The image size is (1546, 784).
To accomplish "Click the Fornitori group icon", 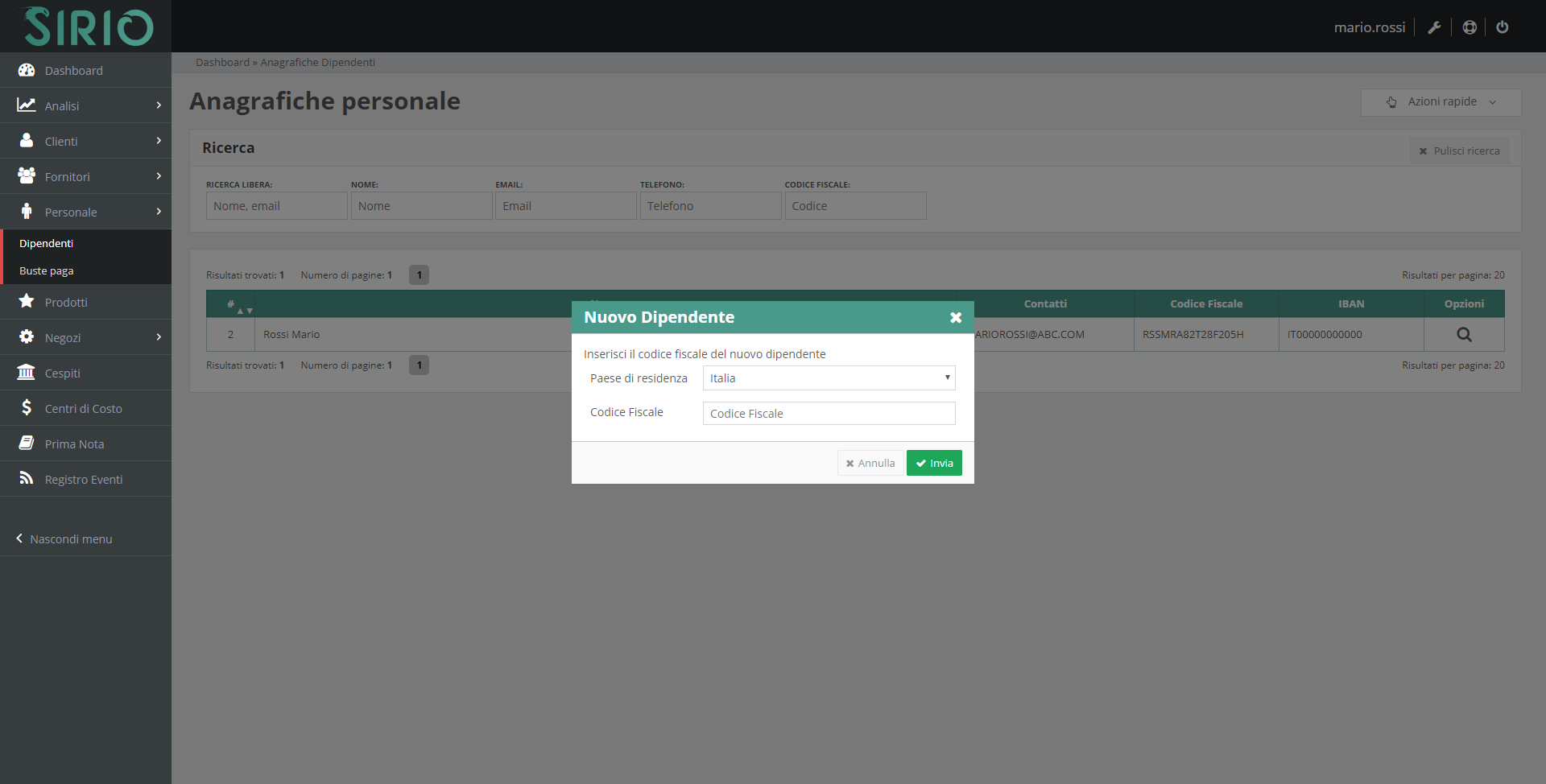I will click(x=27, y=175).
